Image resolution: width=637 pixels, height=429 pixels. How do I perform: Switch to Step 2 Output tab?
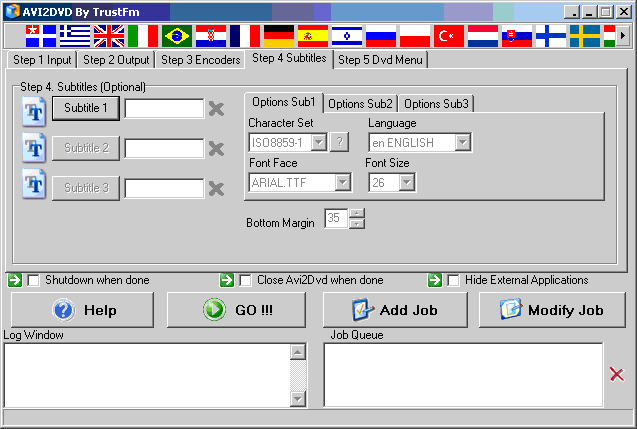[116, 60]
